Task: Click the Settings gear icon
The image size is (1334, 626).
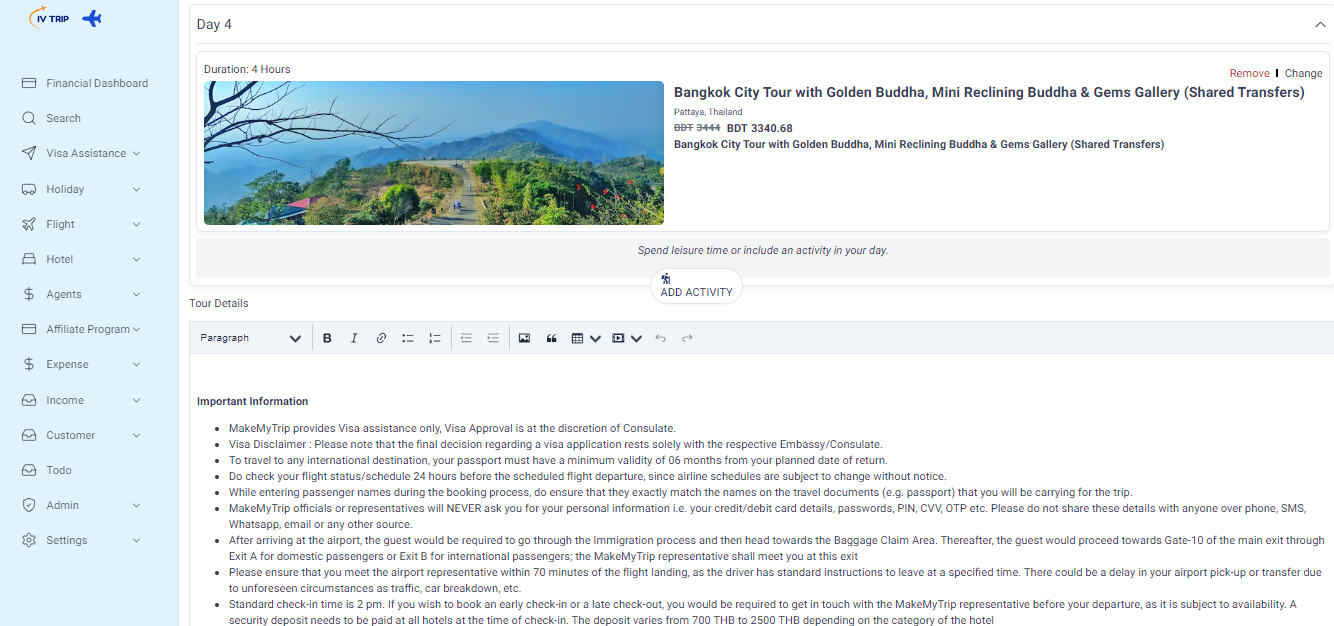Action: [x=29, y=540]
